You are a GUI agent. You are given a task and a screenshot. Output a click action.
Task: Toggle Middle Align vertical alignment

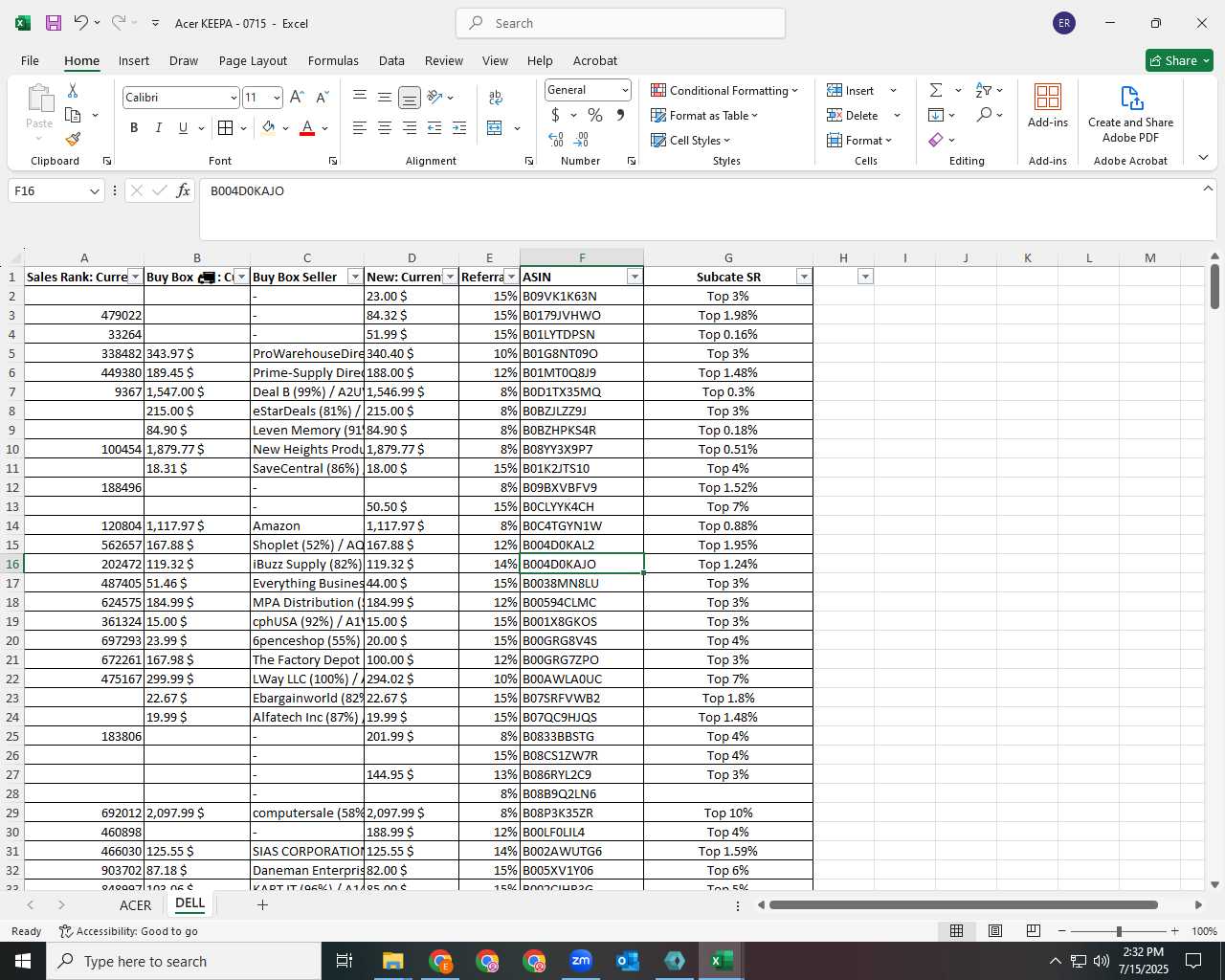[385, 98]
